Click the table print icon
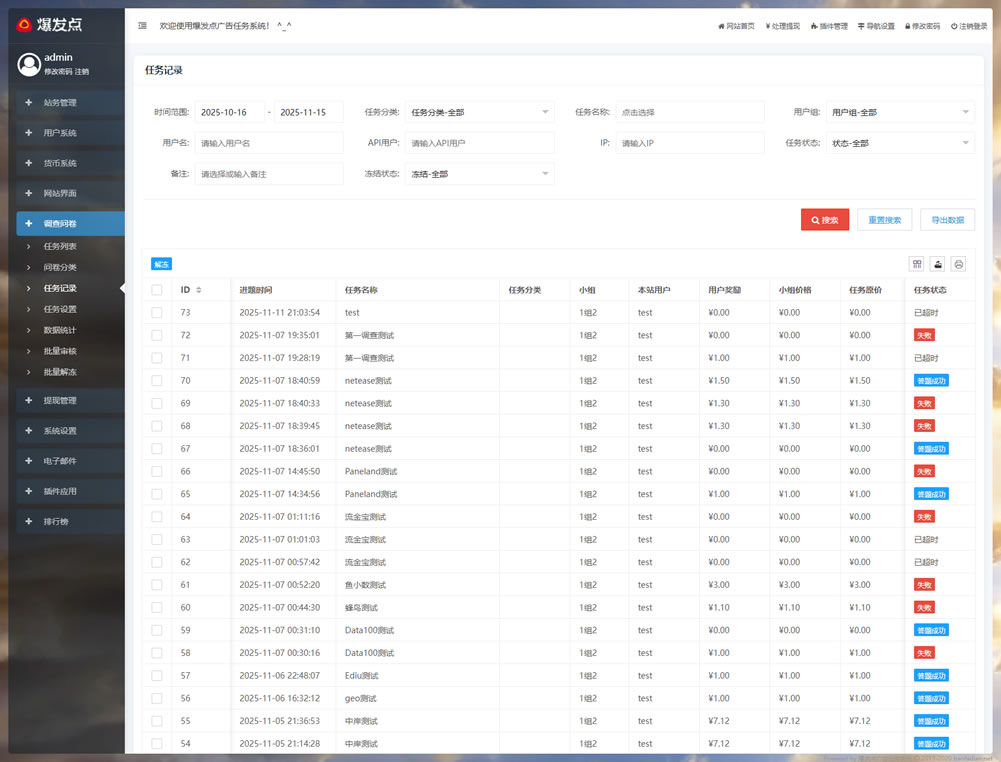The height and width of the screenshot is (762, 1001). 959,264
